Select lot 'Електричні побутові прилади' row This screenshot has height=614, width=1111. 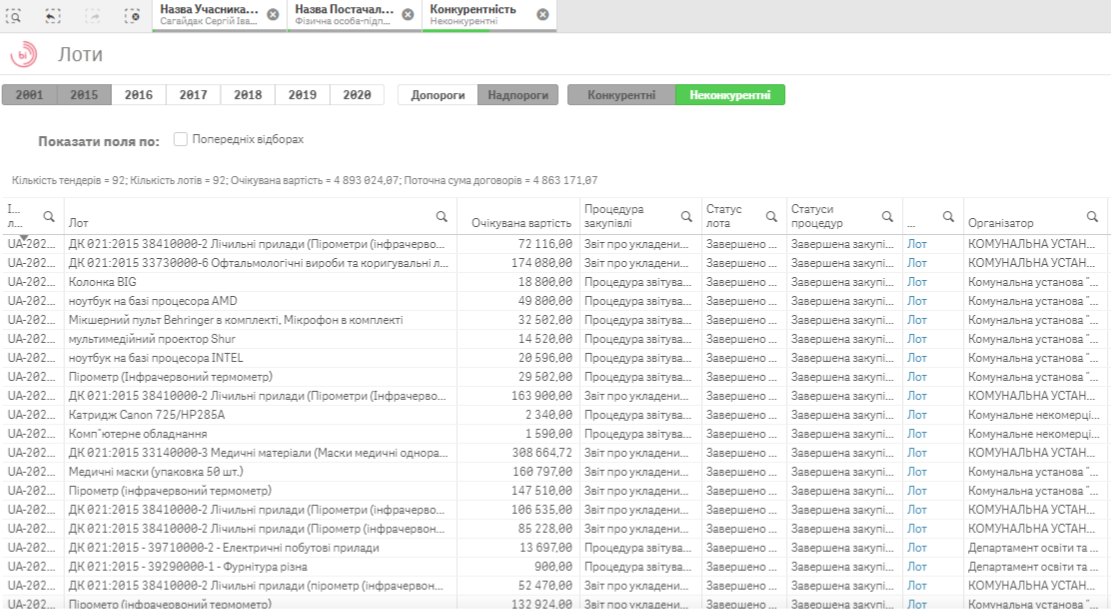click(x=224, y=547)
